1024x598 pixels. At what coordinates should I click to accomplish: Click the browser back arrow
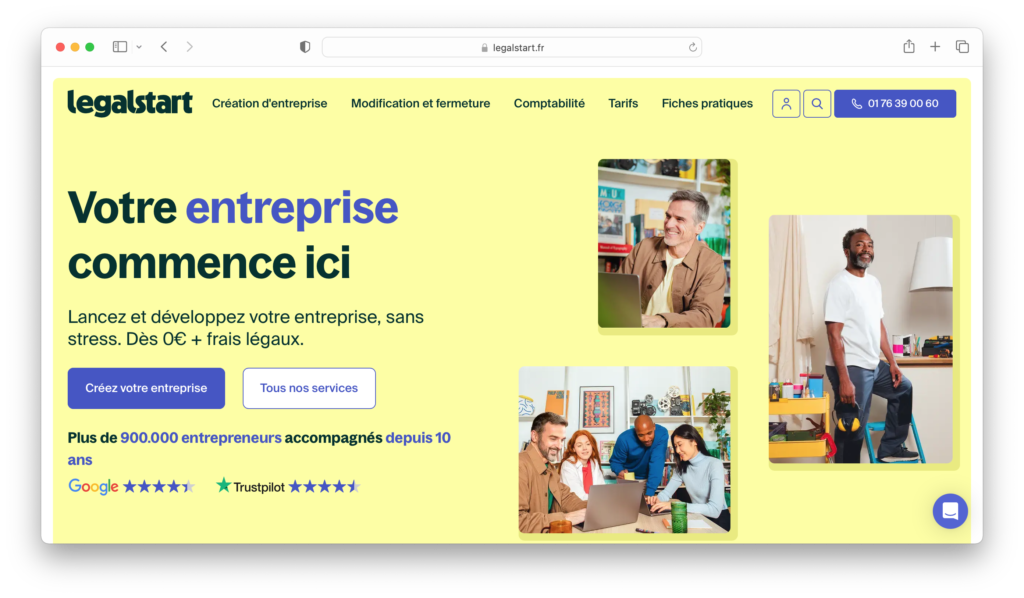(x=163, y=46)
